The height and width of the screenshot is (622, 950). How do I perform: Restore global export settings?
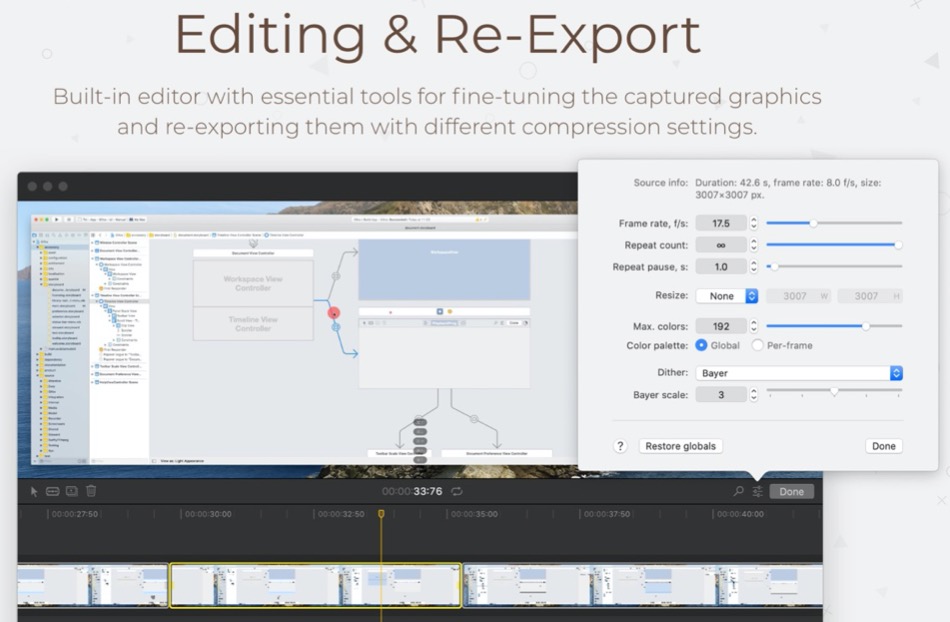[x=680, y=445]
